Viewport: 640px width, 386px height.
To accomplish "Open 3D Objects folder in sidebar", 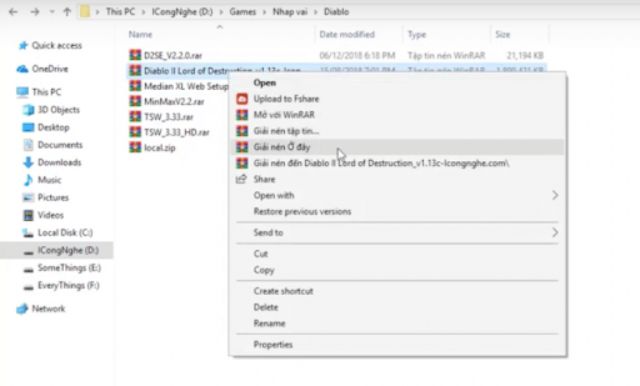I will (x=58, y=109).
